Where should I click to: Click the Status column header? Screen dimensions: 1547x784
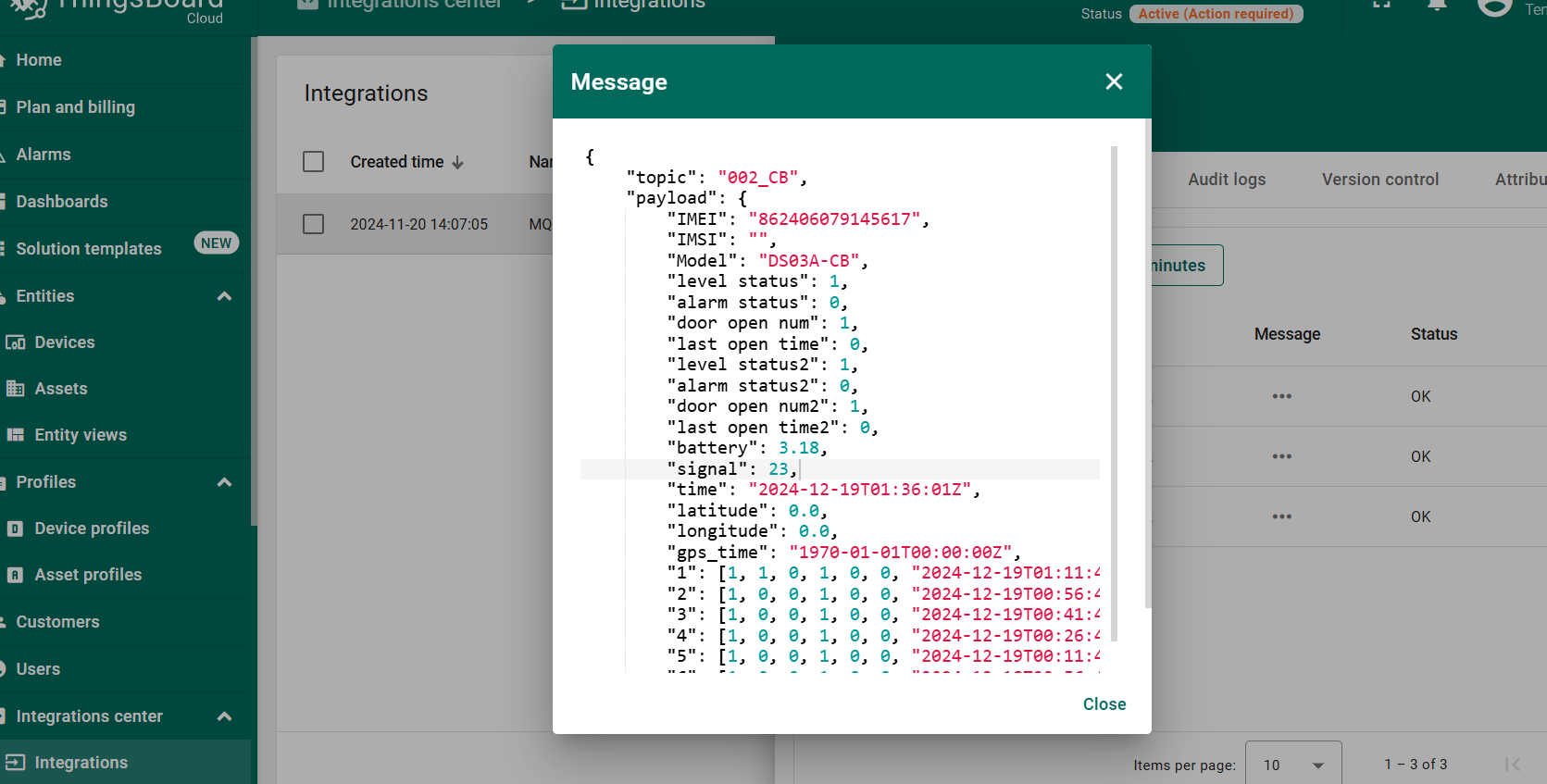pyautogui.click(x=1433, y=334)
